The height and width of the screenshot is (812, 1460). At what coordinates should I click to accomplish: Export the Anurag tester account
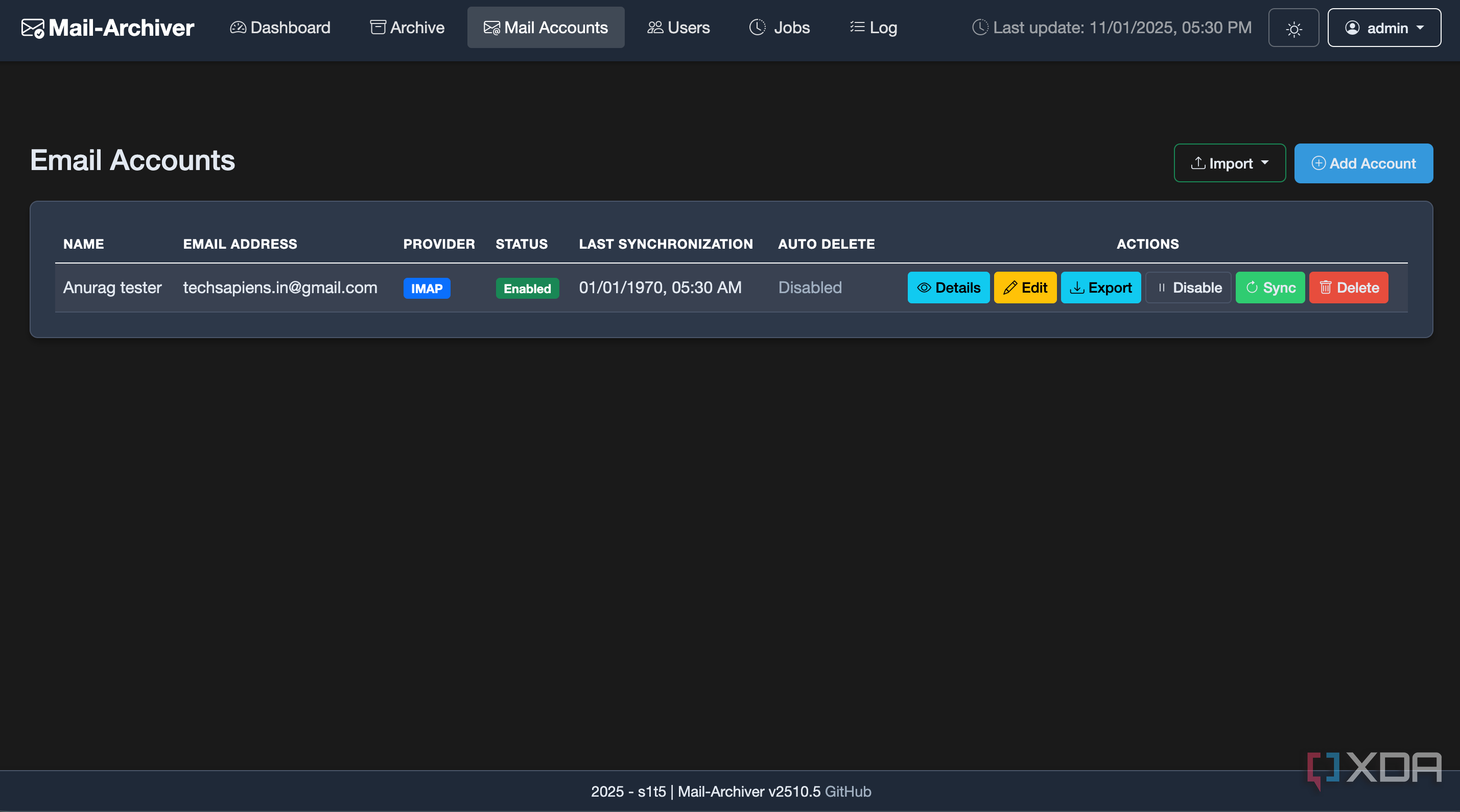pyautogui.click(x=1101, y=288)
